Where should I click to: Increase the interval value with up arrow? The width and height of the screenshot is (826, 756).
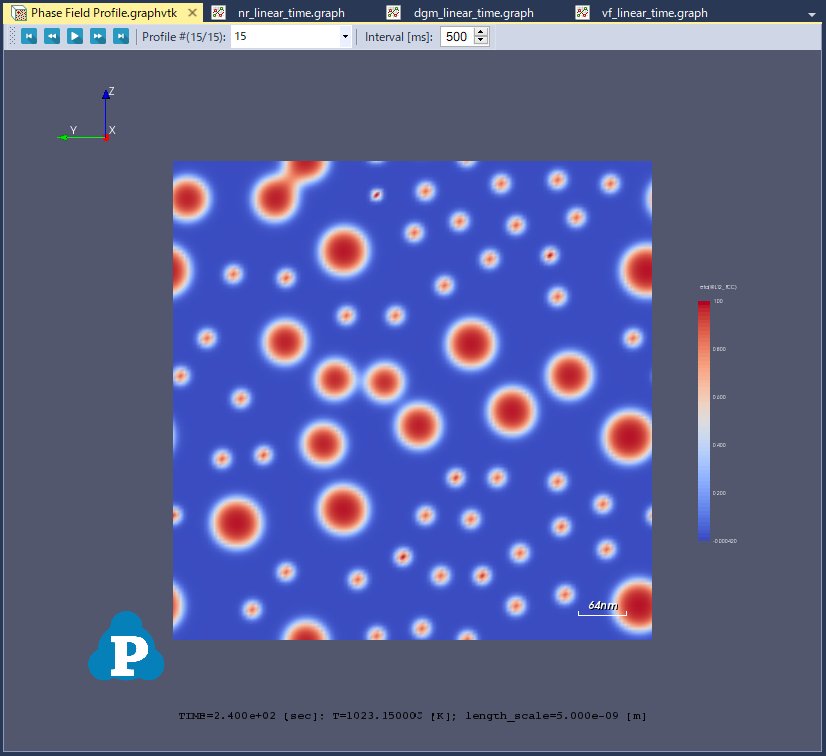[x=481, y=32]
